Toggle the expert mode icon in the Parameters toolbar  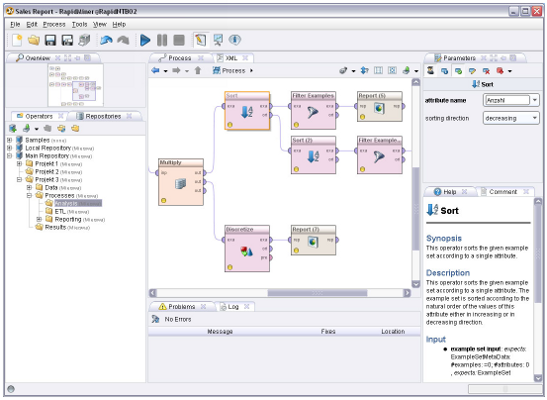430,70
